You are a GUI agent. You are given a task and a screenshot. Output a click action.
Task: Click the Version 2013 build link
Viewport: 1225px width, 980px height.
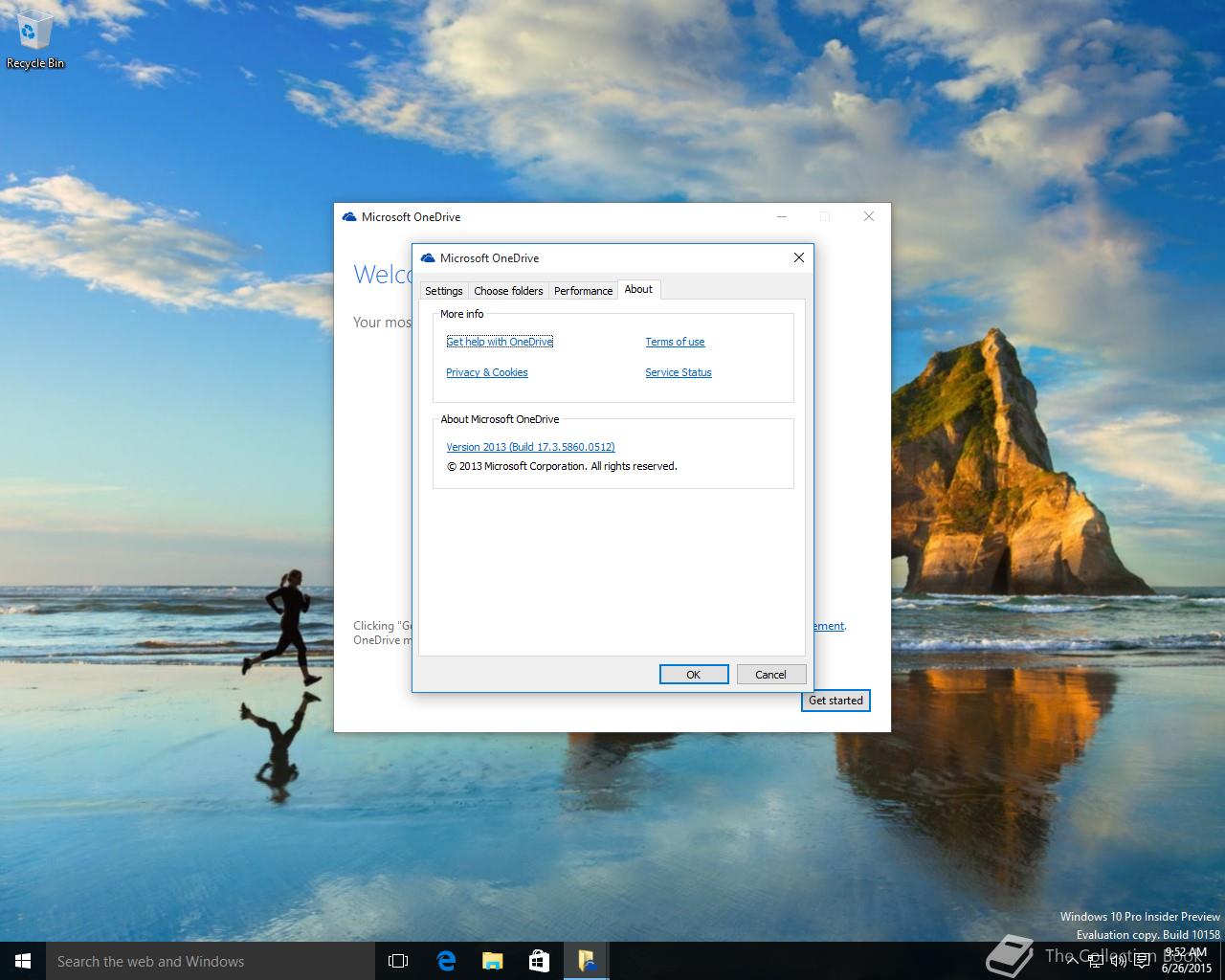pyautogui.click(x=530, y=447)
